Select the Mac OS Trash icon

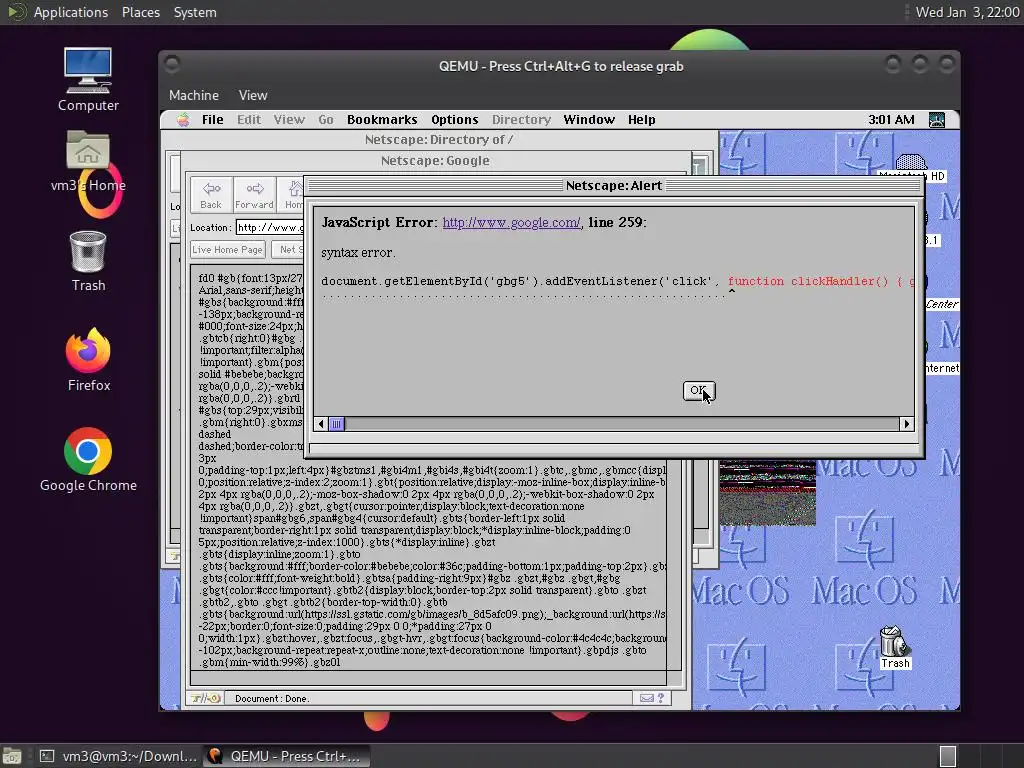coord(894,647)
